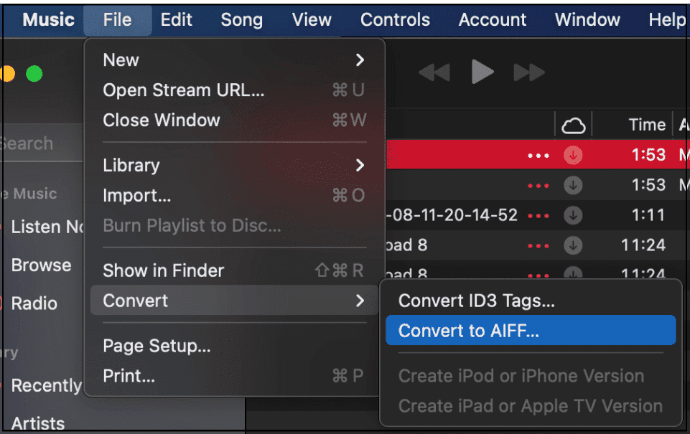The width and height of the screenshot is (690, 434).
Task: Sort by the Time column header
Action: [x=646, y=125]
